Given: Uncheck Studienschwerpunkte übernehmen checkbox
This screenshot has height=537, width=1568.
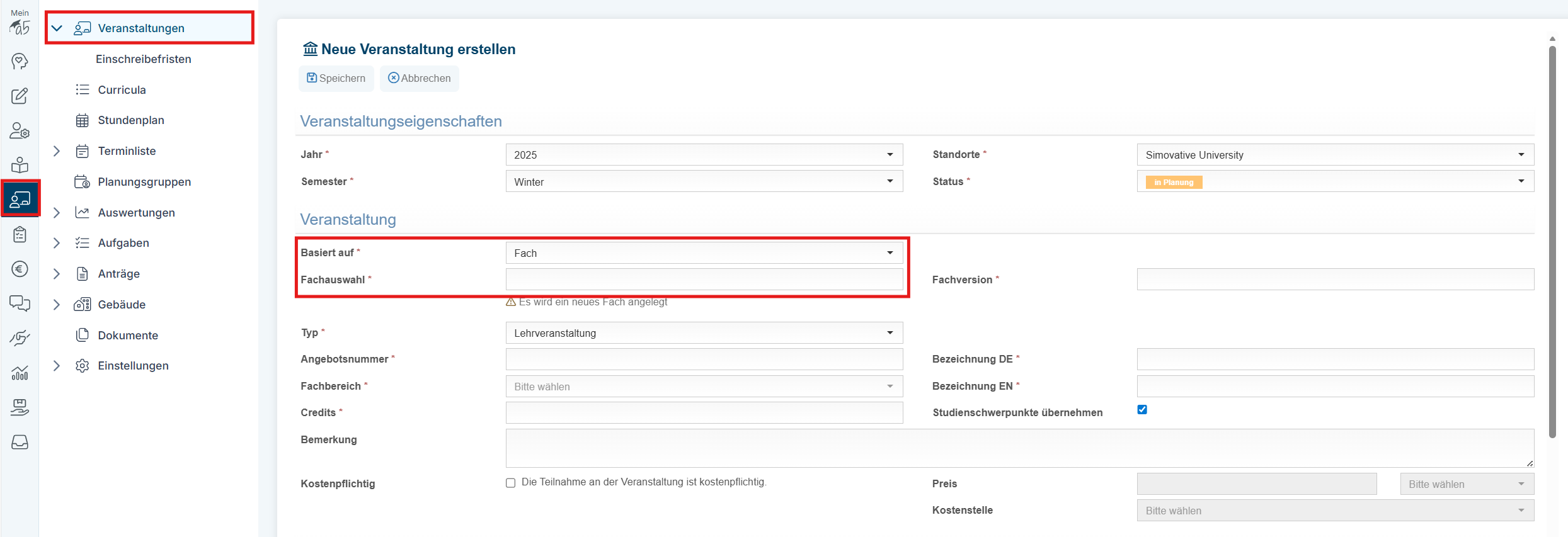Looking at the screenshot, I should (x=1142, y=410).
